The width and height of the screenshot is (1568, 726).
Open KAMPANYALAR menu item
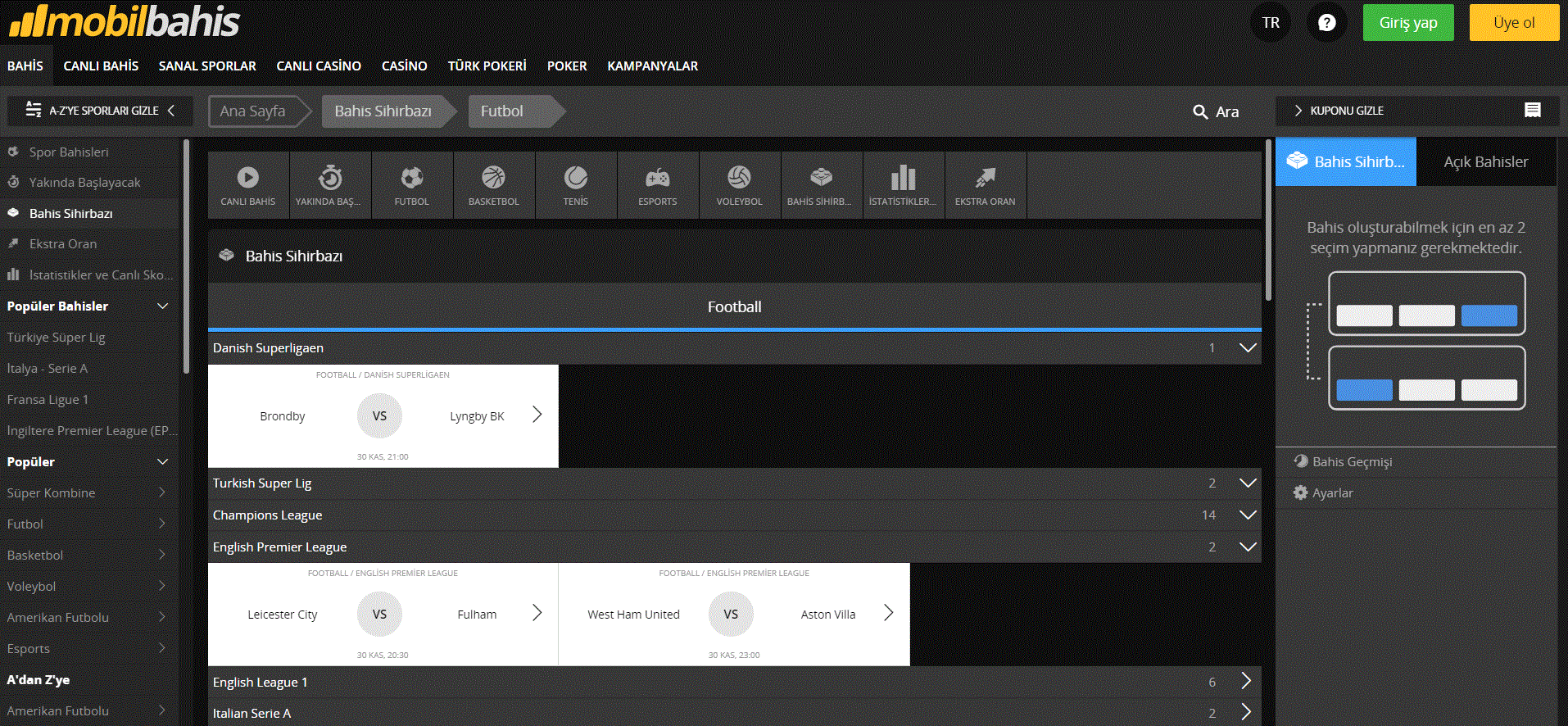(653, 66)
